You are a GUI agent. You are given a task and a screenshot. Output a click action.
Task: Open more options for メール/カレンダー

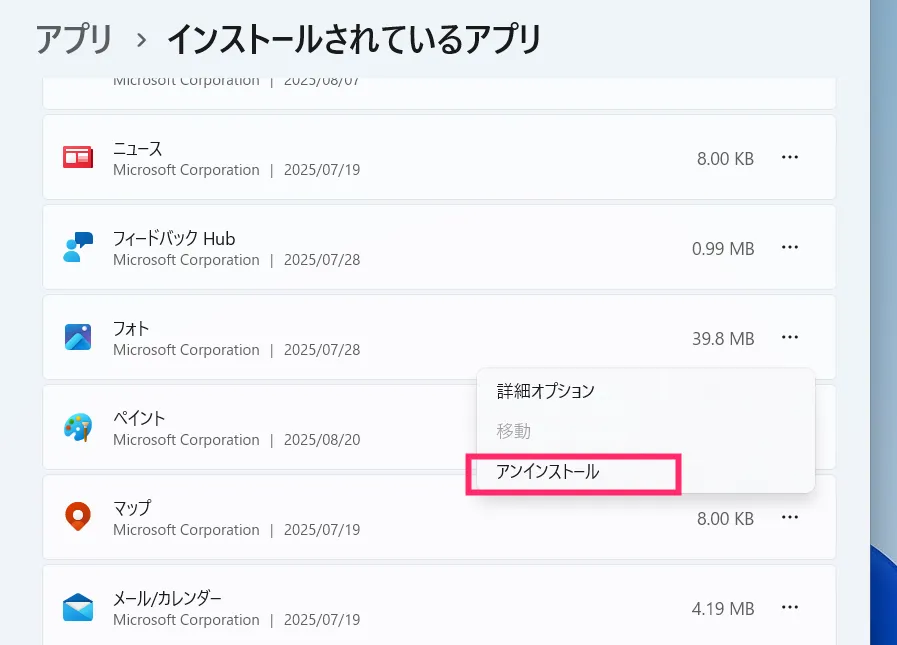click(x=790, y=607)
